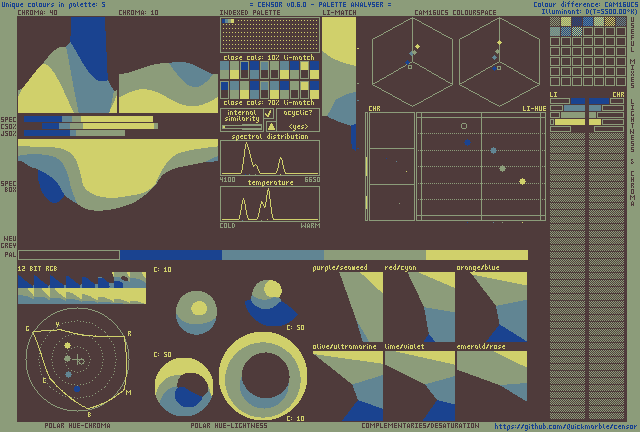Open the emerald/rose complementaries thumbnail
640x432 pixels.
coord(492,386)
